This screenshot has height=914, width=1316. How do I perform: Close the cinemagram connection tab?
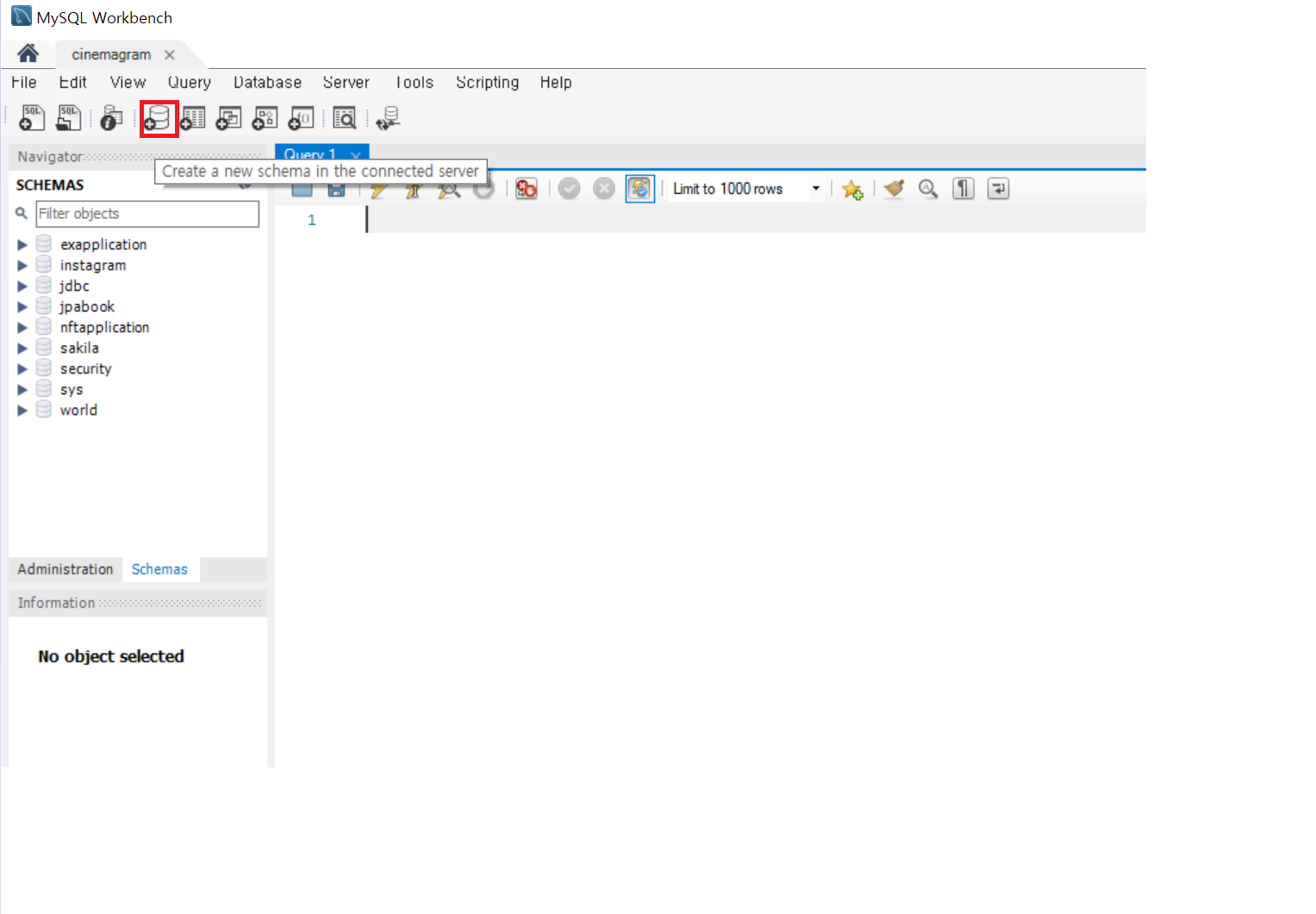(170, 54)
